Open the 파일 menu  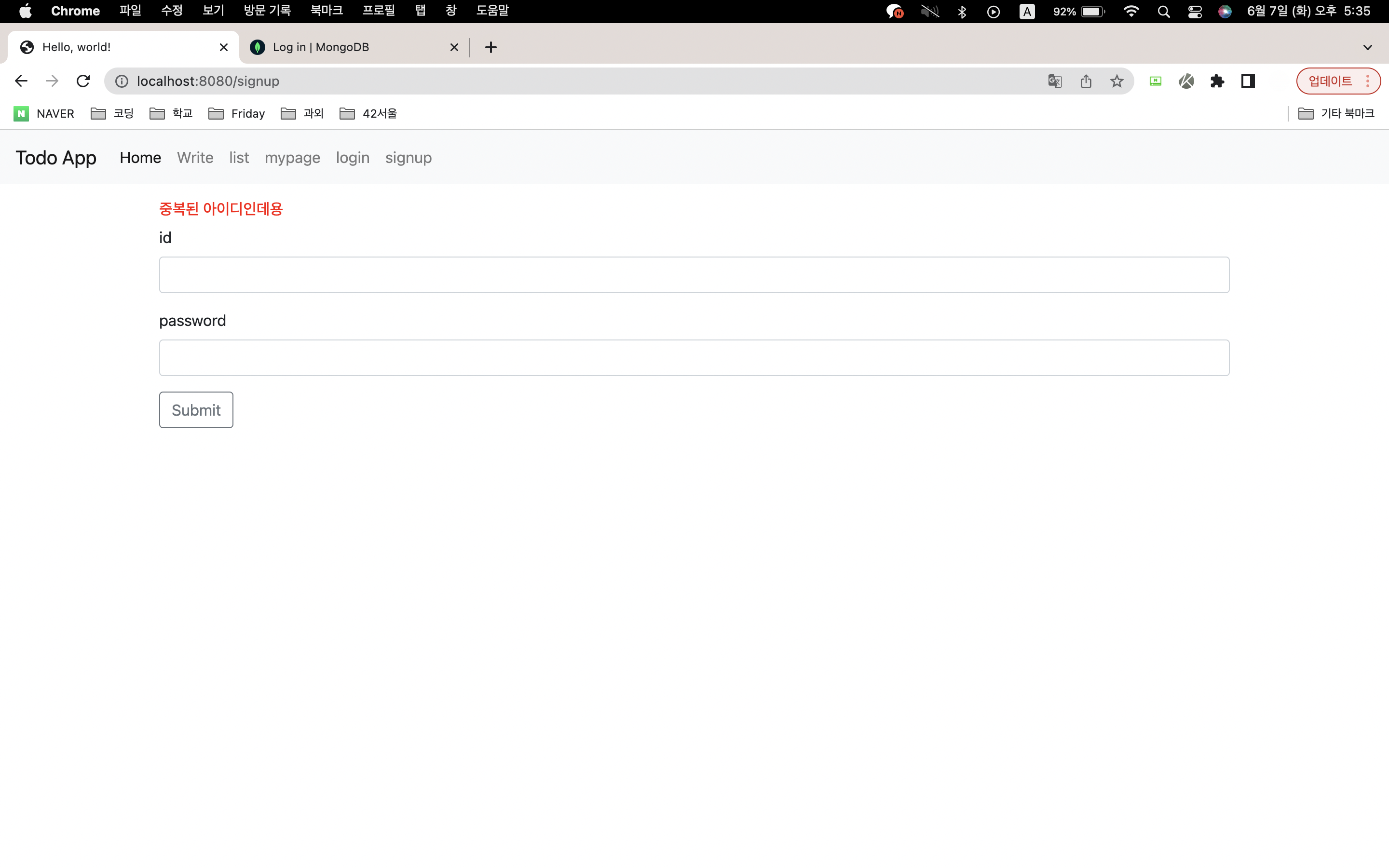click(130, 11)
